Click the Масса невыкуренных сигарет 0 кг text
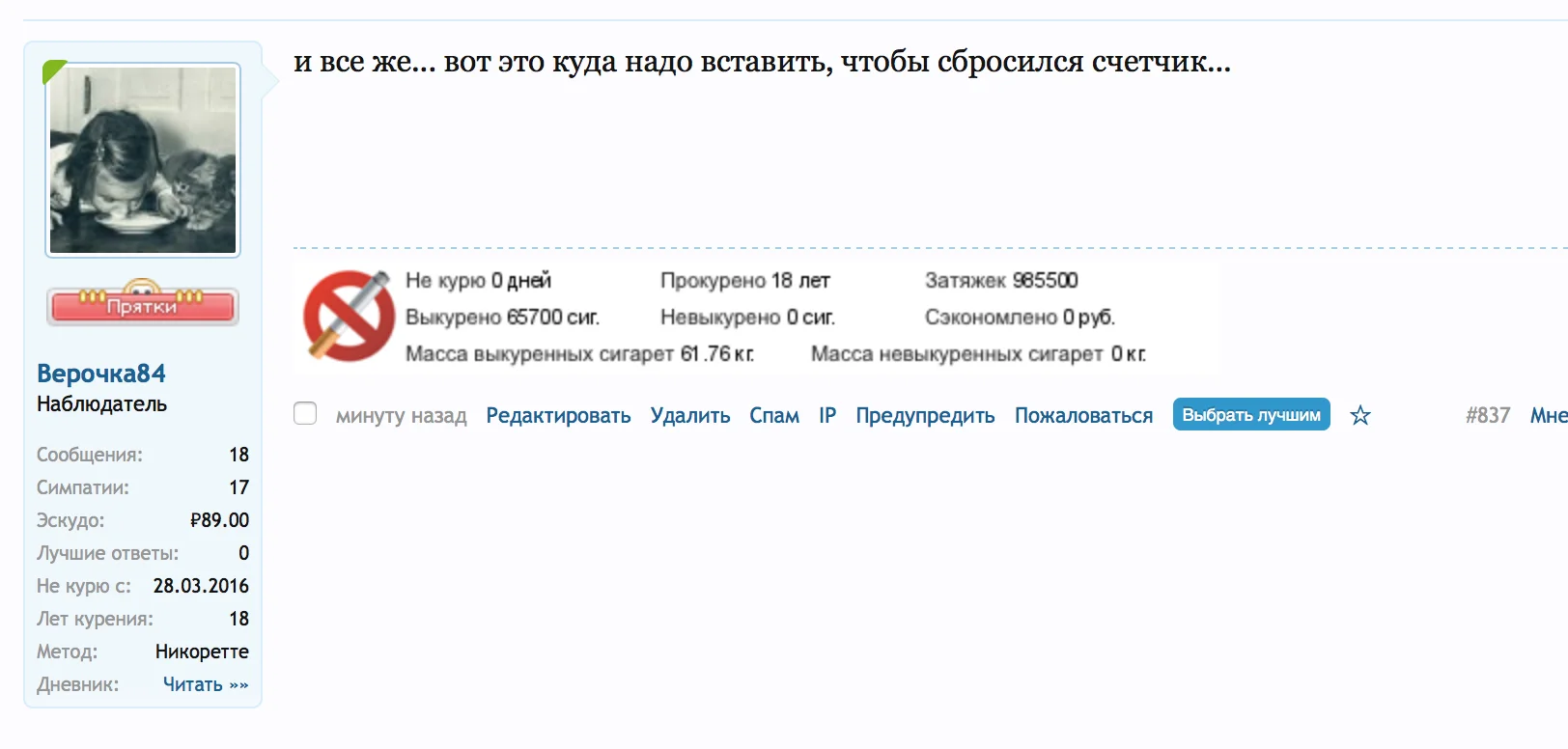The height and width of the screenshot is (749, 1568). point(978,354)
